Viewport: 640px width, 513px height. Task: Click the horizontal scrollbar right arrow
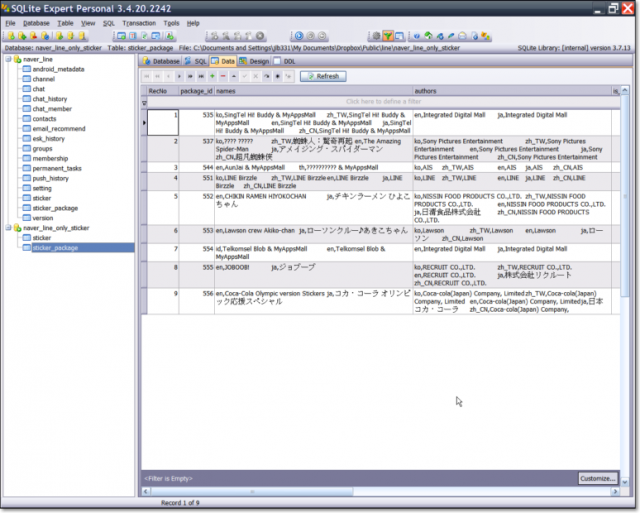(x=615, y=492)
